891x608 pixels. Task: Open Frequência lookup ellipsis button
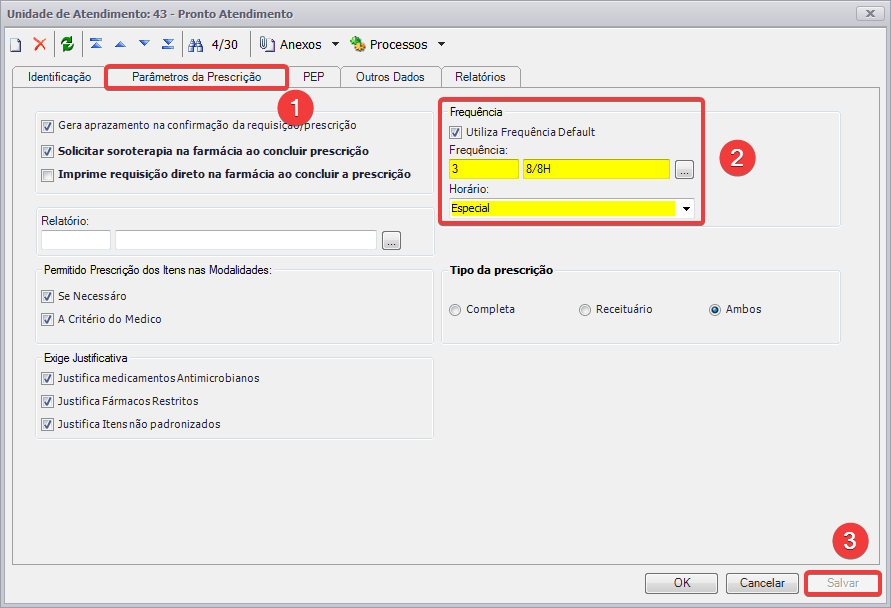coord(684,169)
